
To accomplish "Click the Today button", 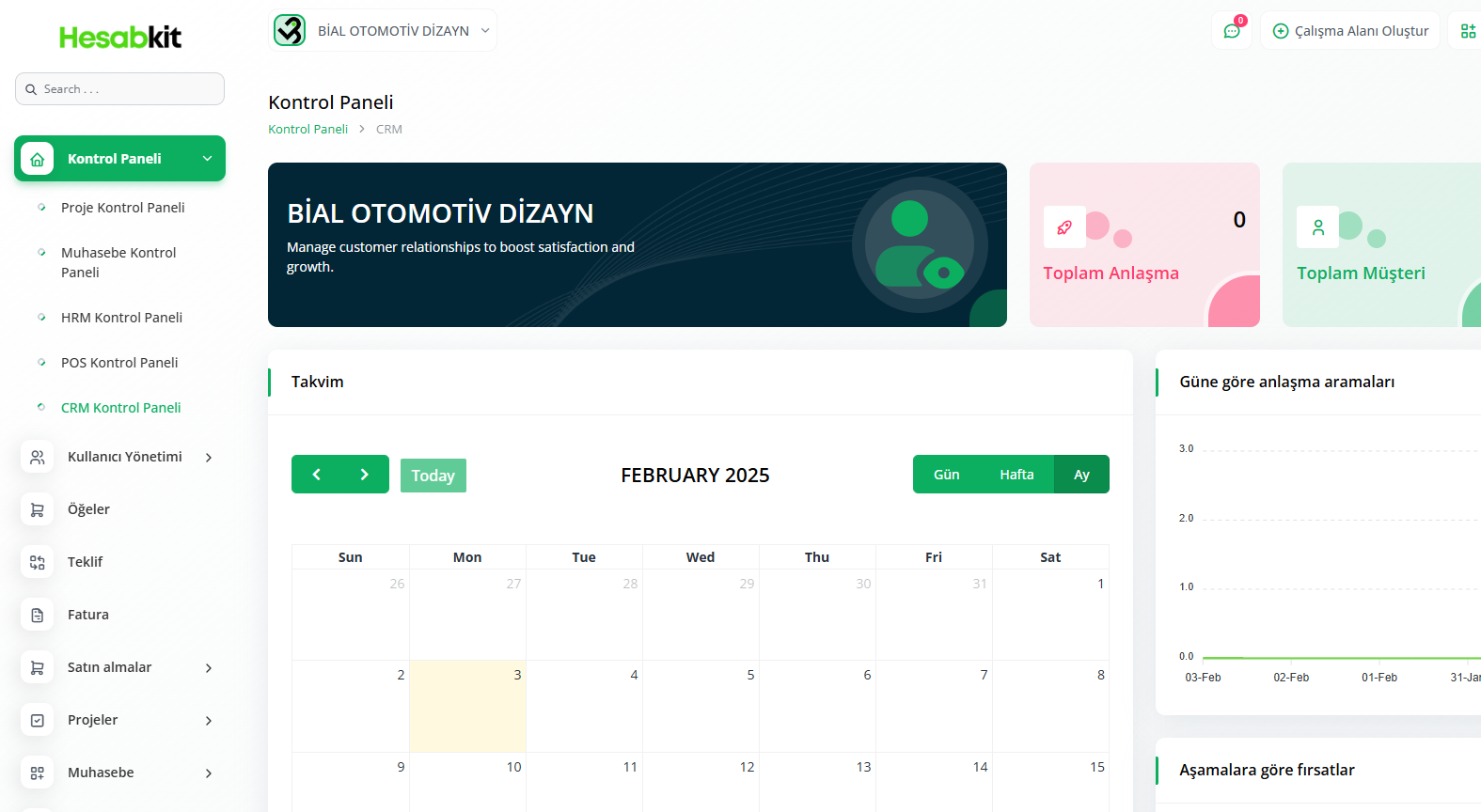I will (x=433, y=476).
